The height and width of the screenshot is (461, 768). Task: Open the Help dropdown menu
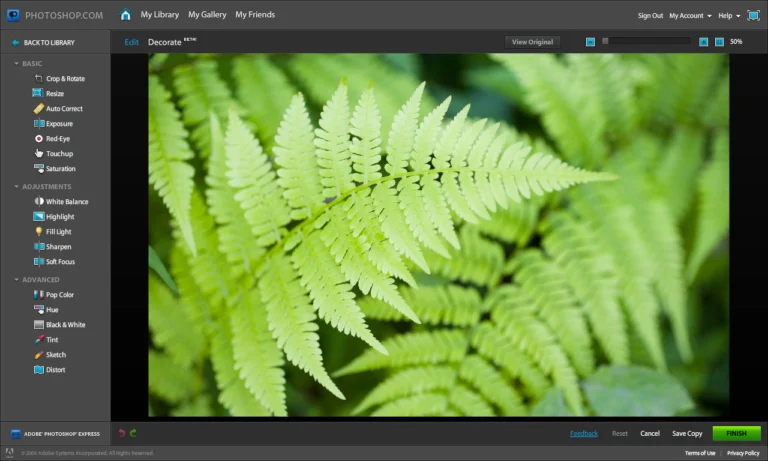729,16
